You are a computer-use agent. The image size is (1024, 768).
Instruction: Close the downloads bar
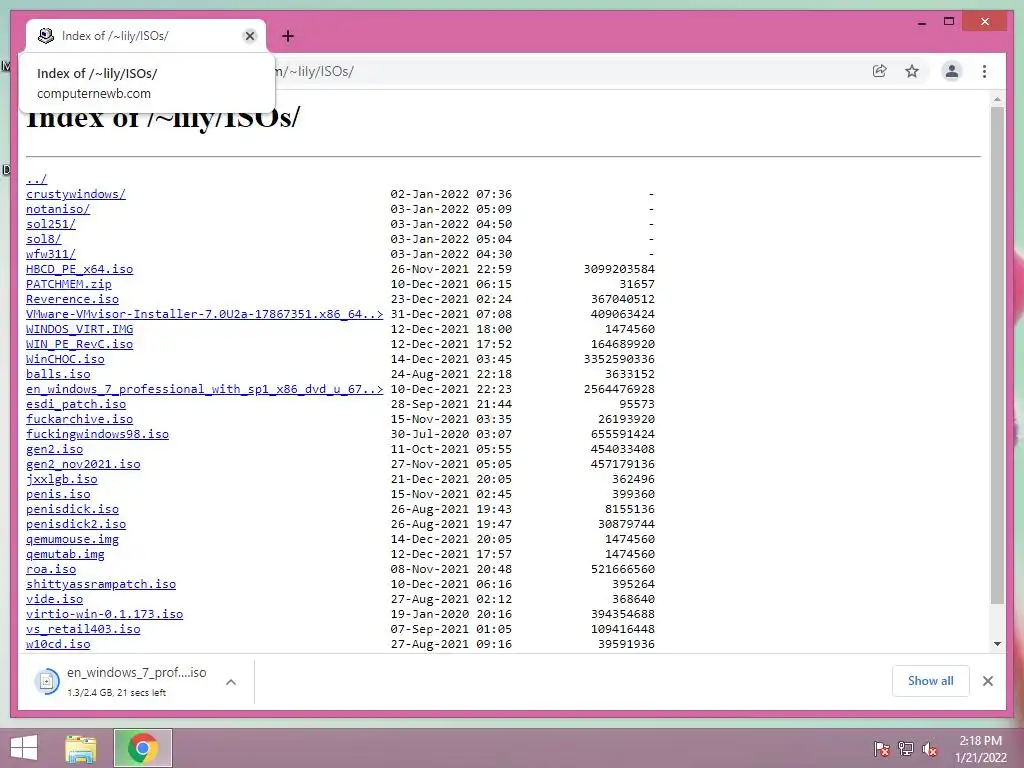click(987, 681)
